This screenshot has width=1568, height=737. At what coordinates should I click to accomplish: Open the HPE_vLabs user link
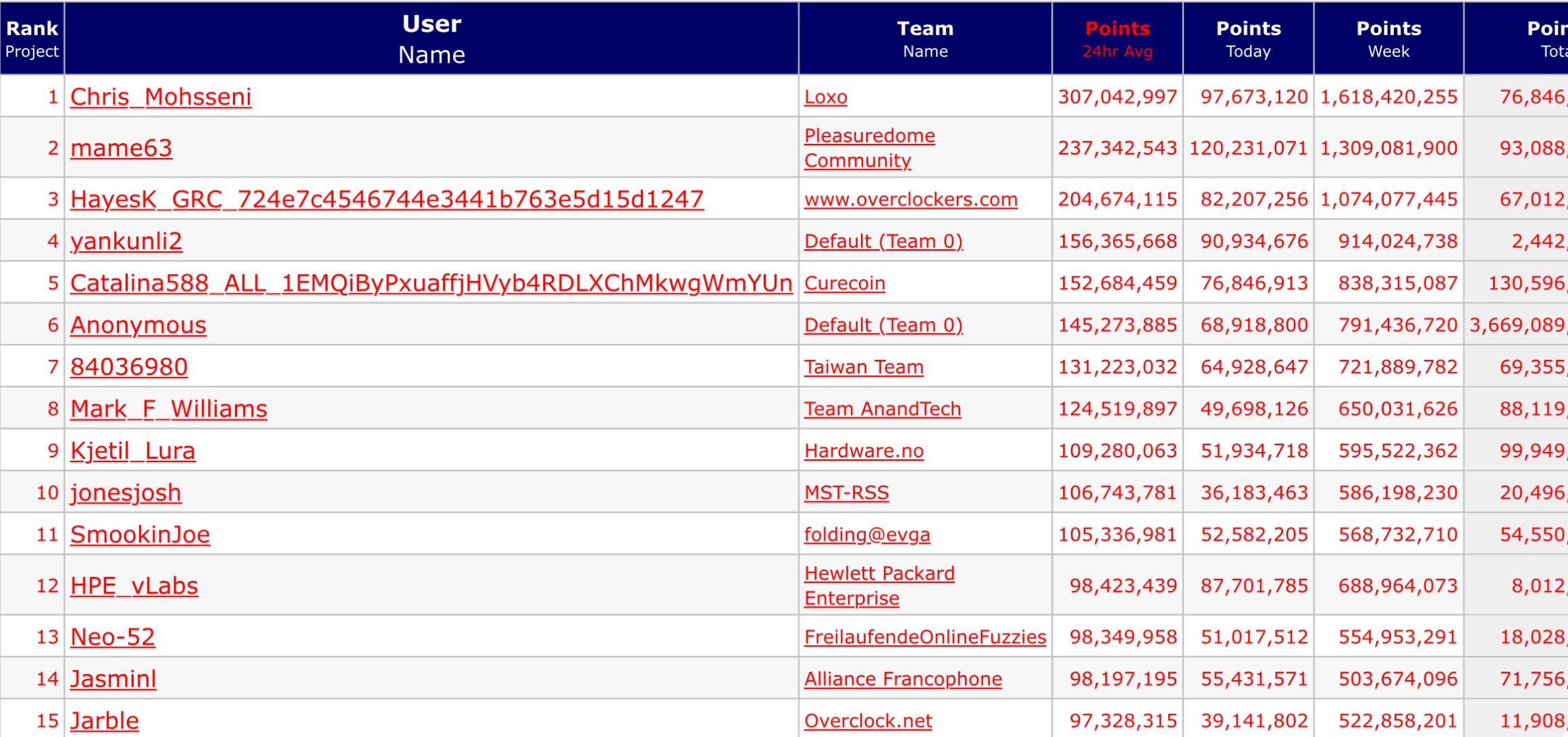[134, 586]
